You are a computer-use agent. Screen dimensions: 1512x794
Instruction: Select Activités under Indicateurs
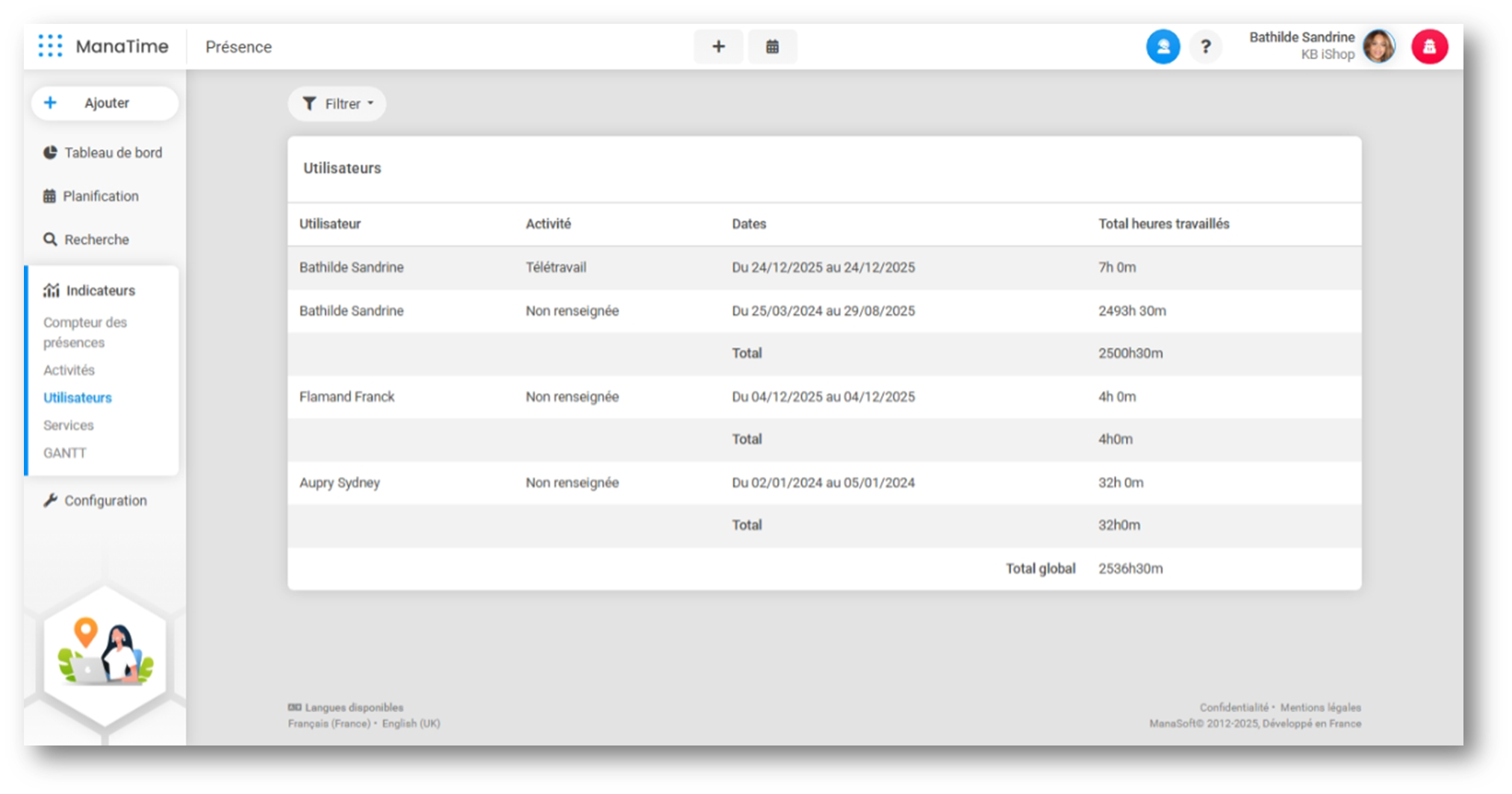pyautogui.click(x=69, y=370)
